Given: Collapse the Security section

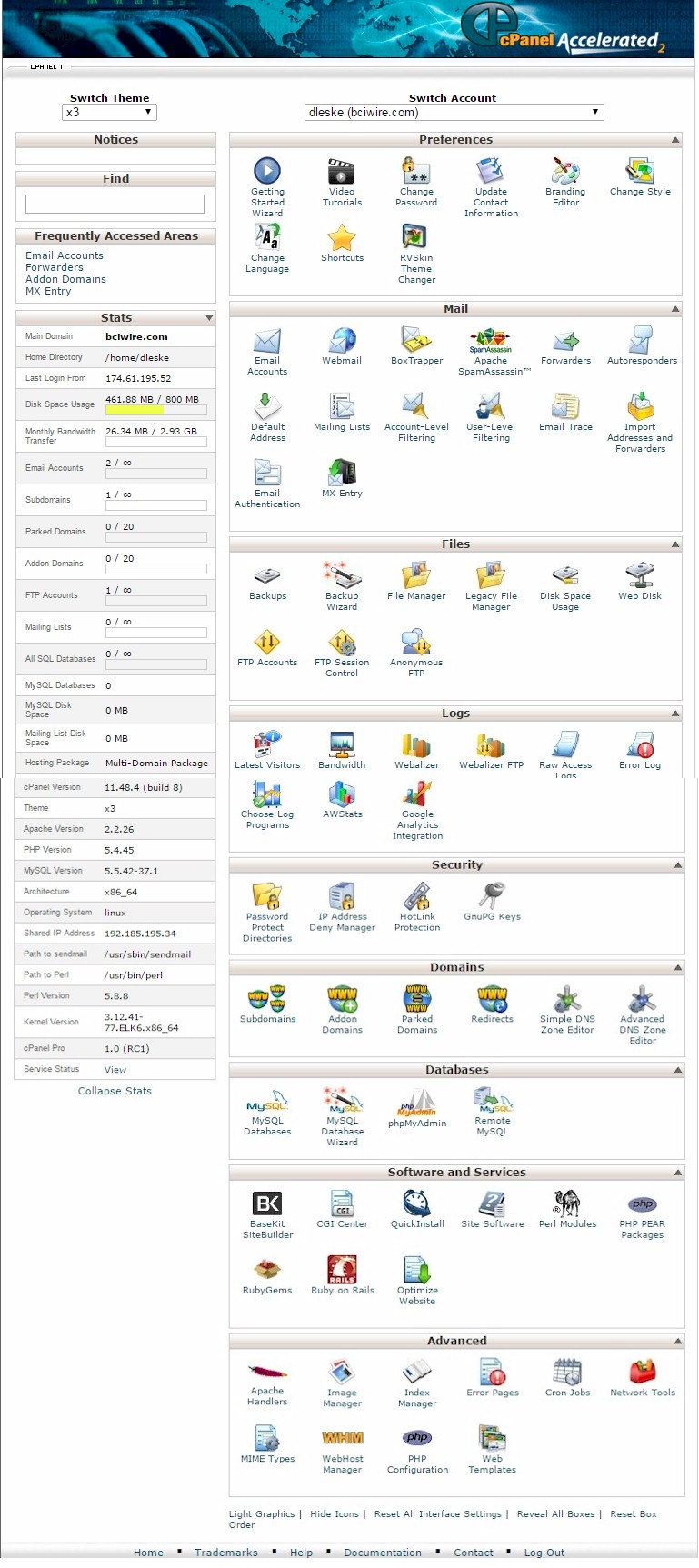Looking at the screenshot, I should point(677,865).
